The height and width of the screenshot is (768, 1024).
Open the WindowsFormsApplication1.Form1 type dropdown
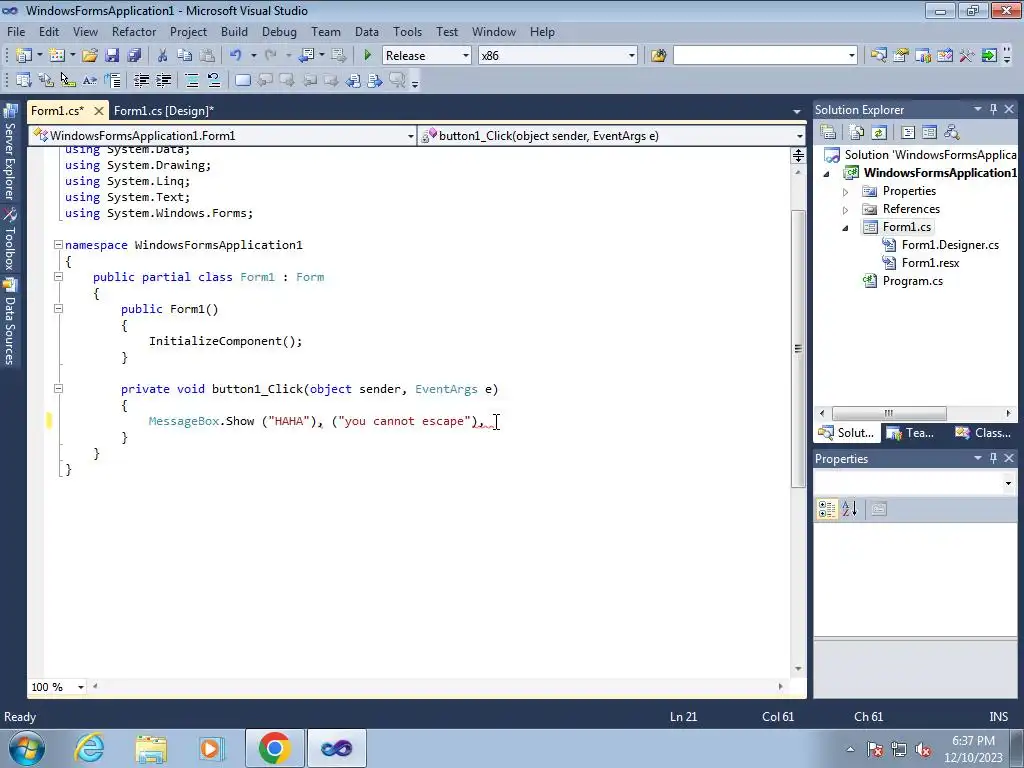pyautogui.click(x=410, y=136)
